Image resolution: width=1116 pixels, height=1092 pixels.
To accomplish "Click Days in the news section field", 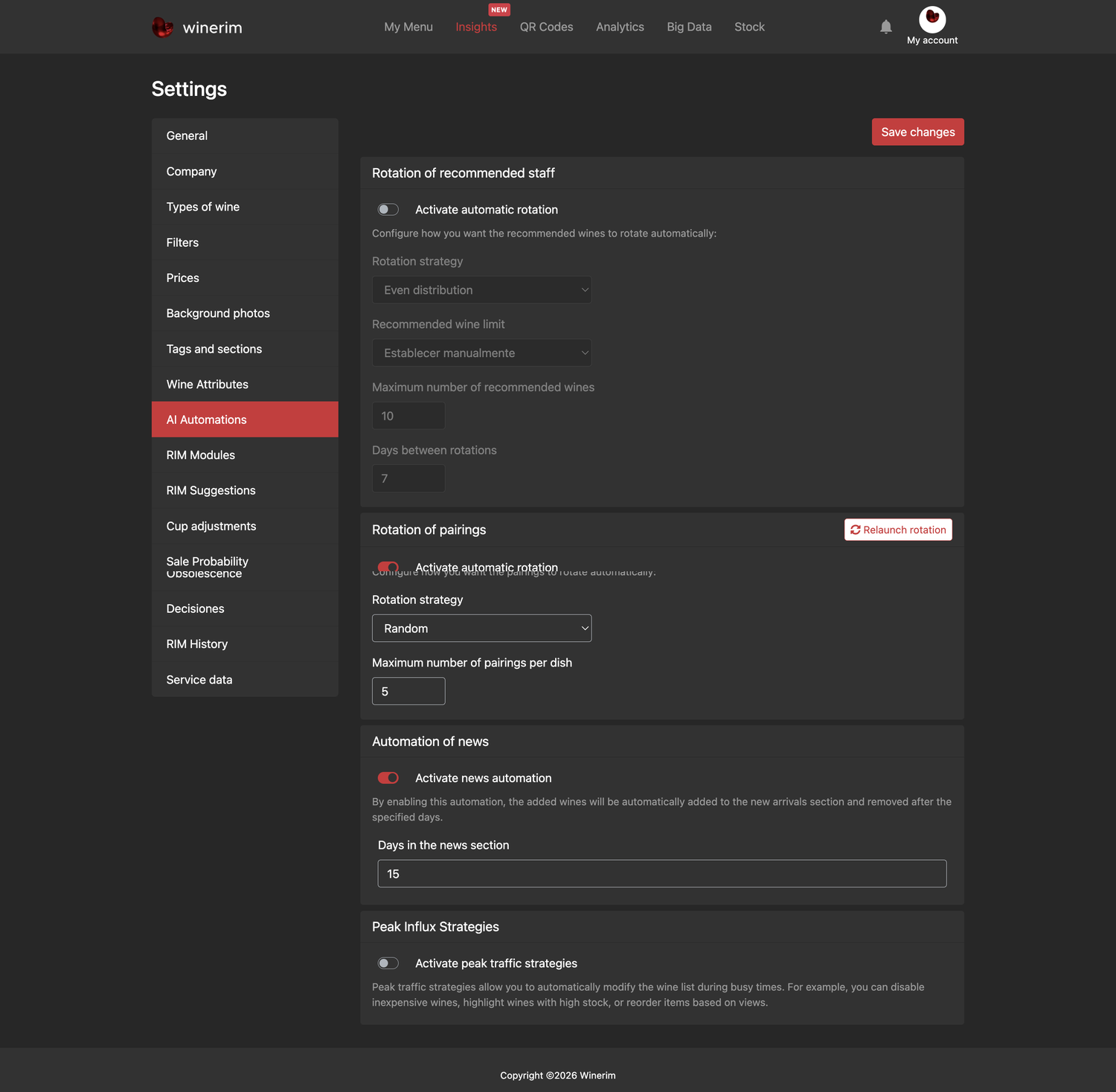I will coord(662,873).
